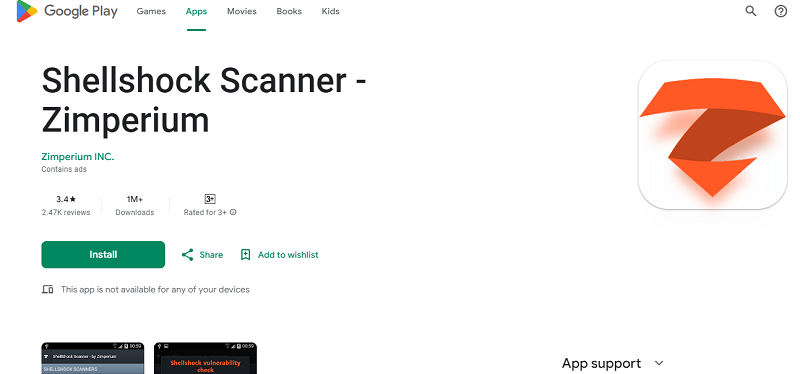
Task: Click the Google Play logo
Action: click(67, 11)
